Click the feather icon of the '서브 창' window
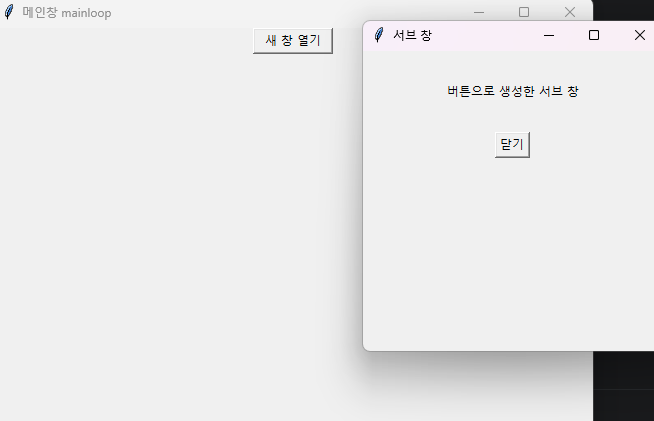Screen dimensions: 654x421 [379, 35]
